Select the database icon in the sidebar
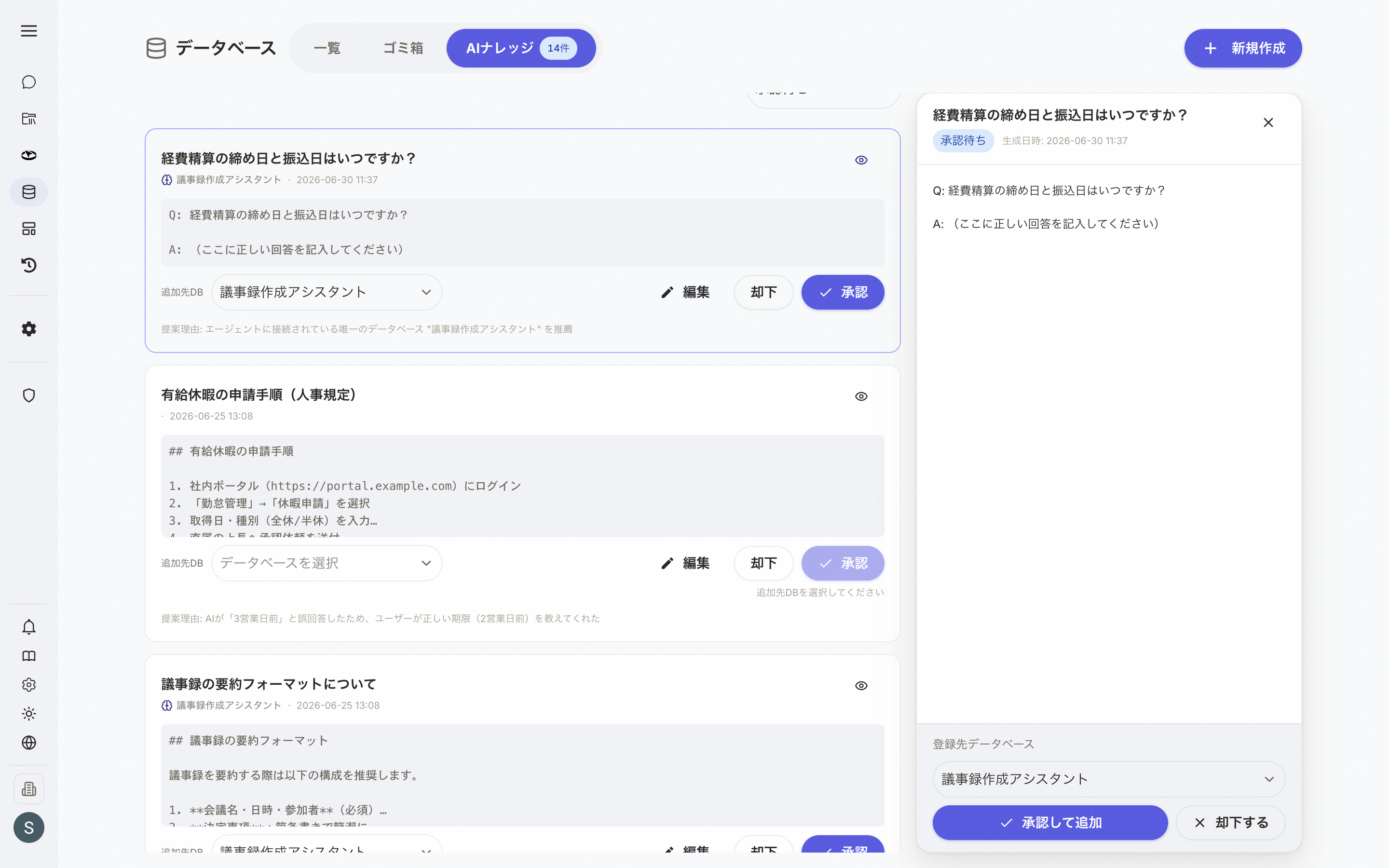1389x868 pixels. point(29,192)
